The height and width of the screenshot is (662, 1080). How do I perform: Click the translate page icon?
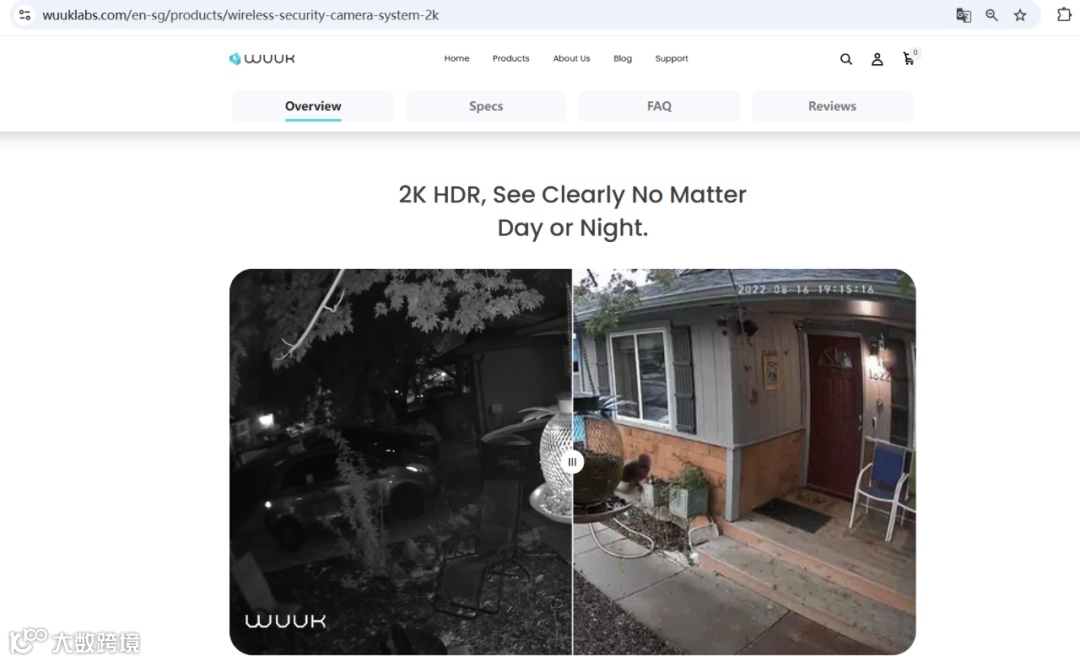click(963, 15)
